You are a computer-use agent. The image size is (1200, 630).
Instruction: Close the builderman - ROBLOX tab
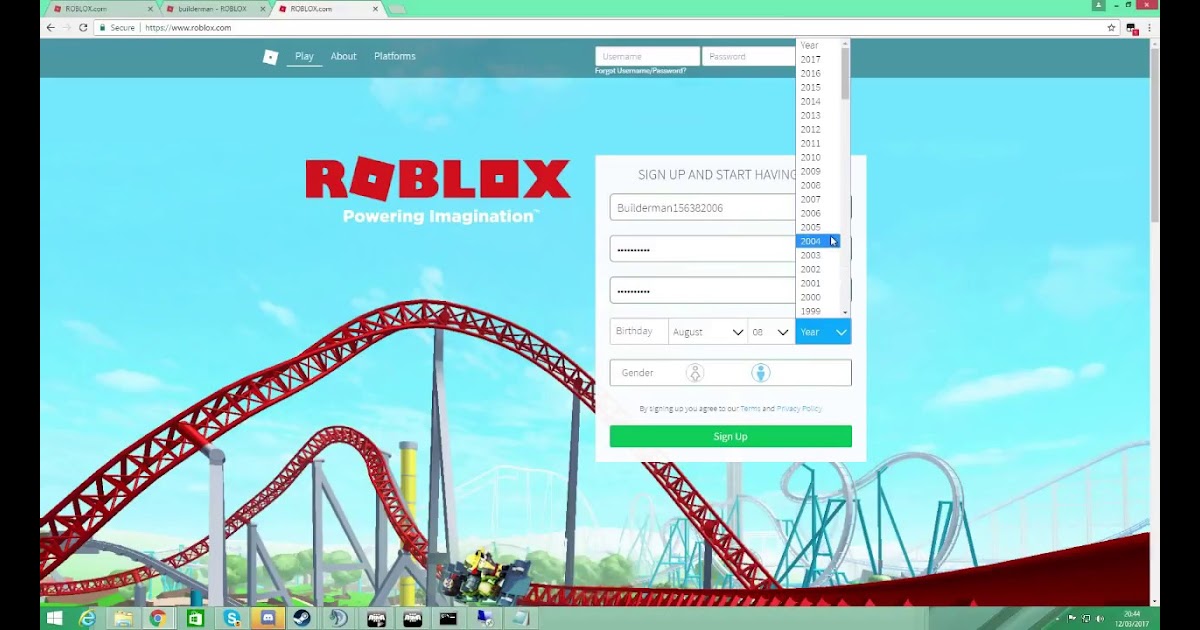click(264, 9)
